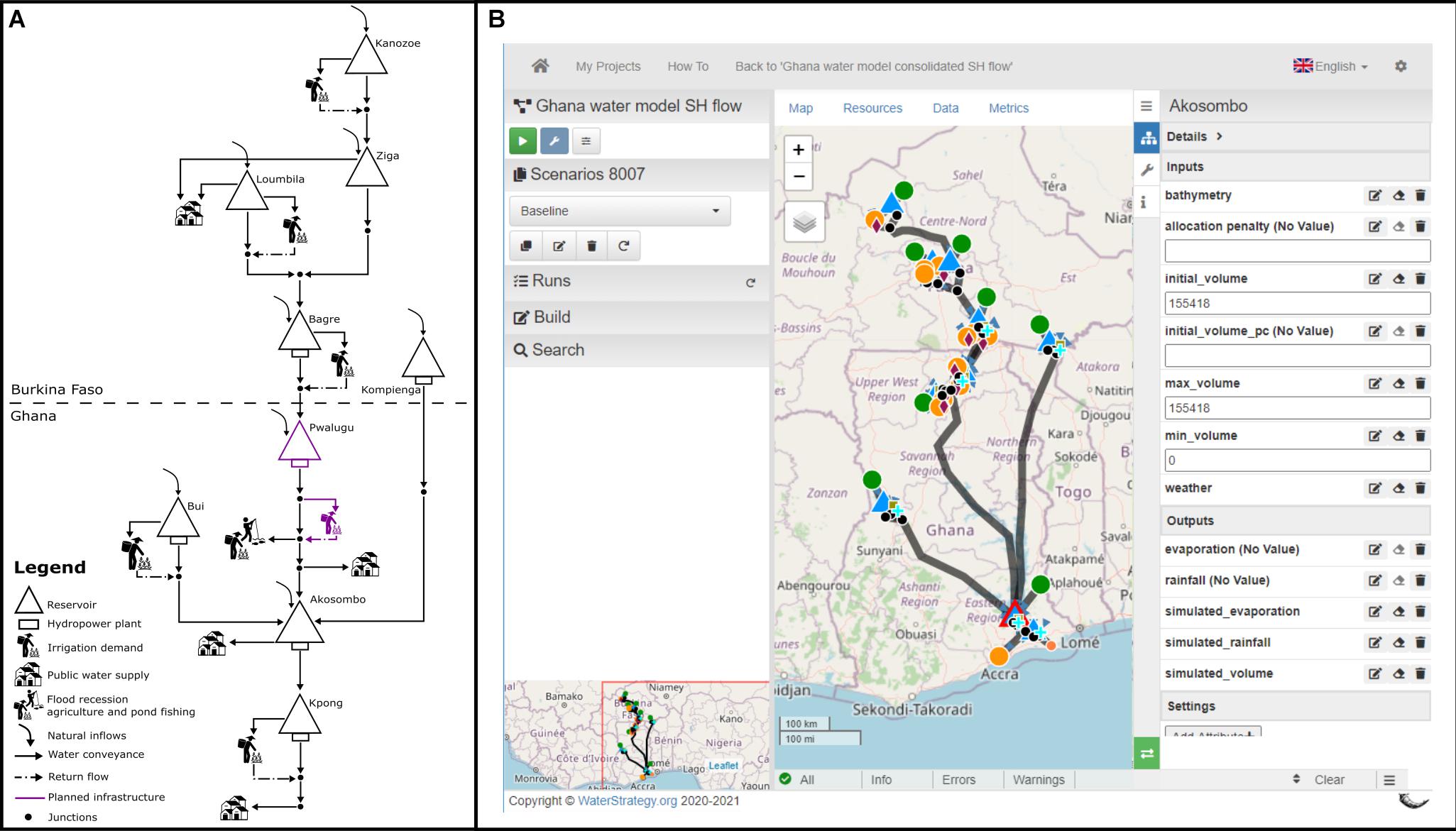Click the minimap overview thumbnail

(637, 736)
